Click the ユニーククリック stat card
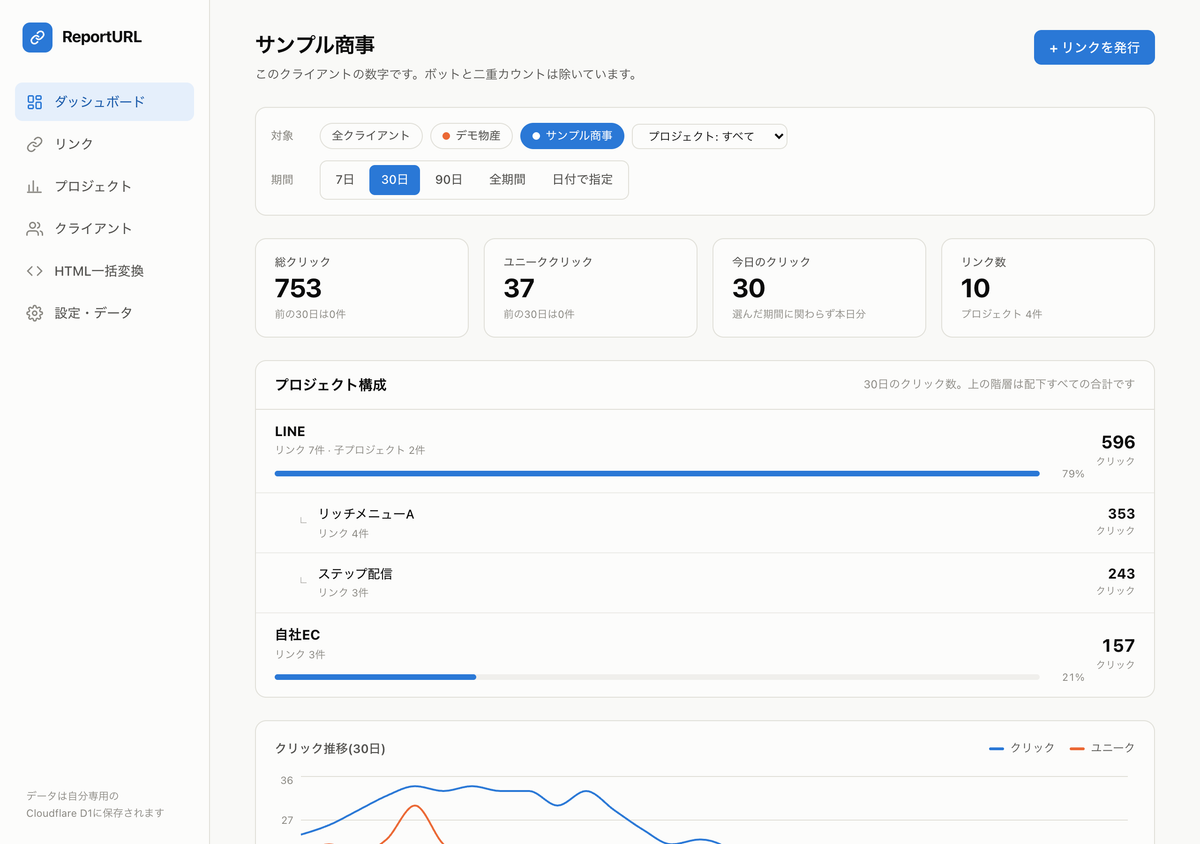 point(590,288)
